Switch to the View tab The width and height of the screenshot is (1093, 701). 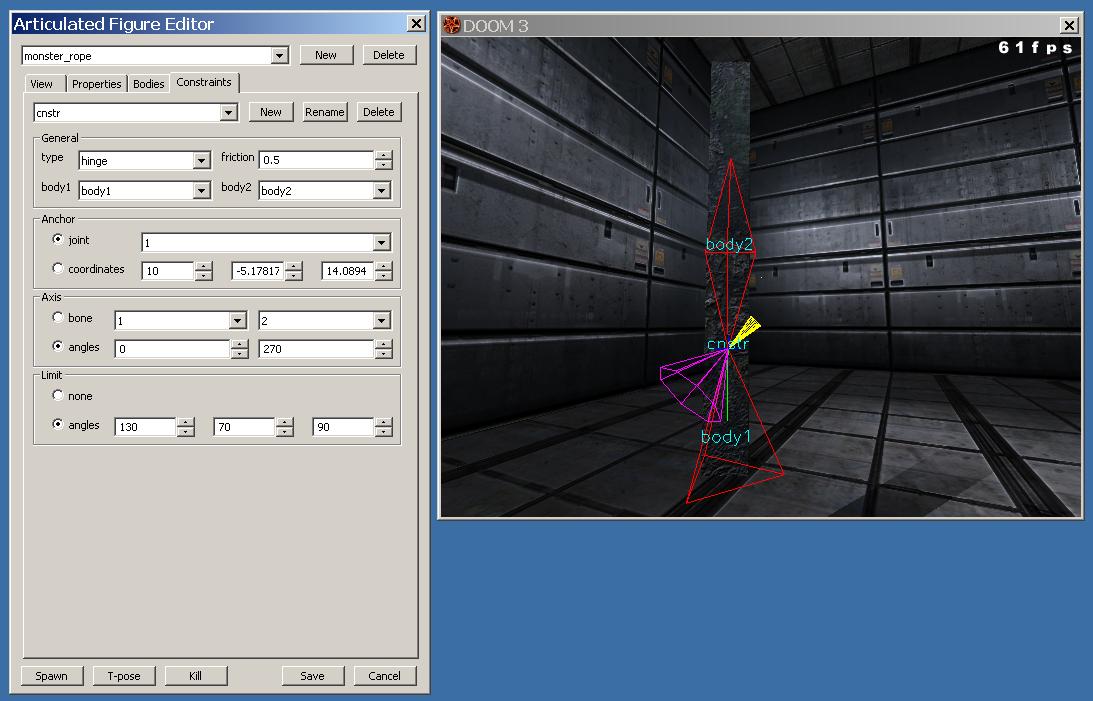pos(42,84)
